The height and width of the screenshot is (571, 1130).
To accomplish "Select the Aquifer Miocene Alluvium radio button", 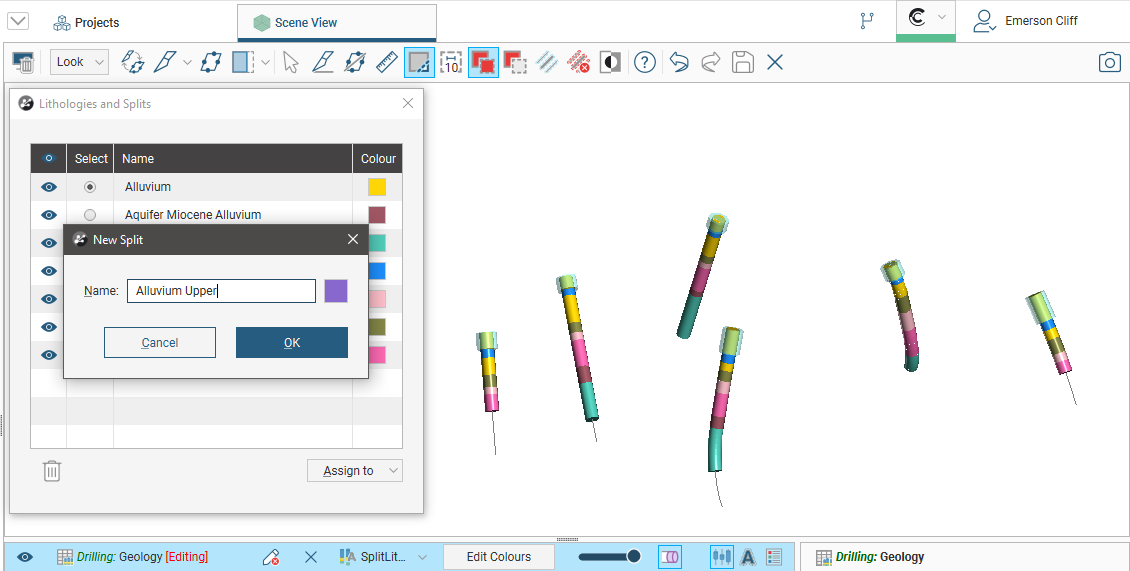I will point(90,215).
